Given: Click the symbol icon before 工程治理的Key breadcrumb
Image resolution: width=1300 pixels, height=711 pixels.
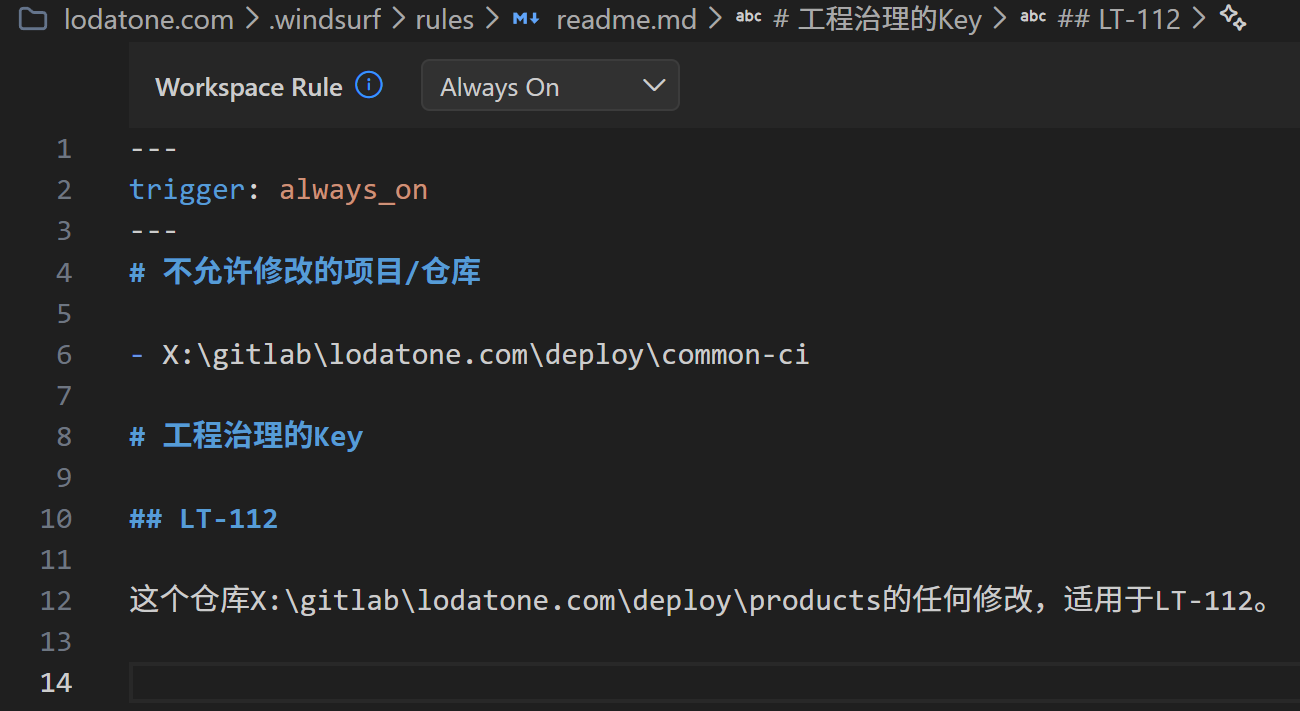Looking at the screenshot, I should 748,19.
